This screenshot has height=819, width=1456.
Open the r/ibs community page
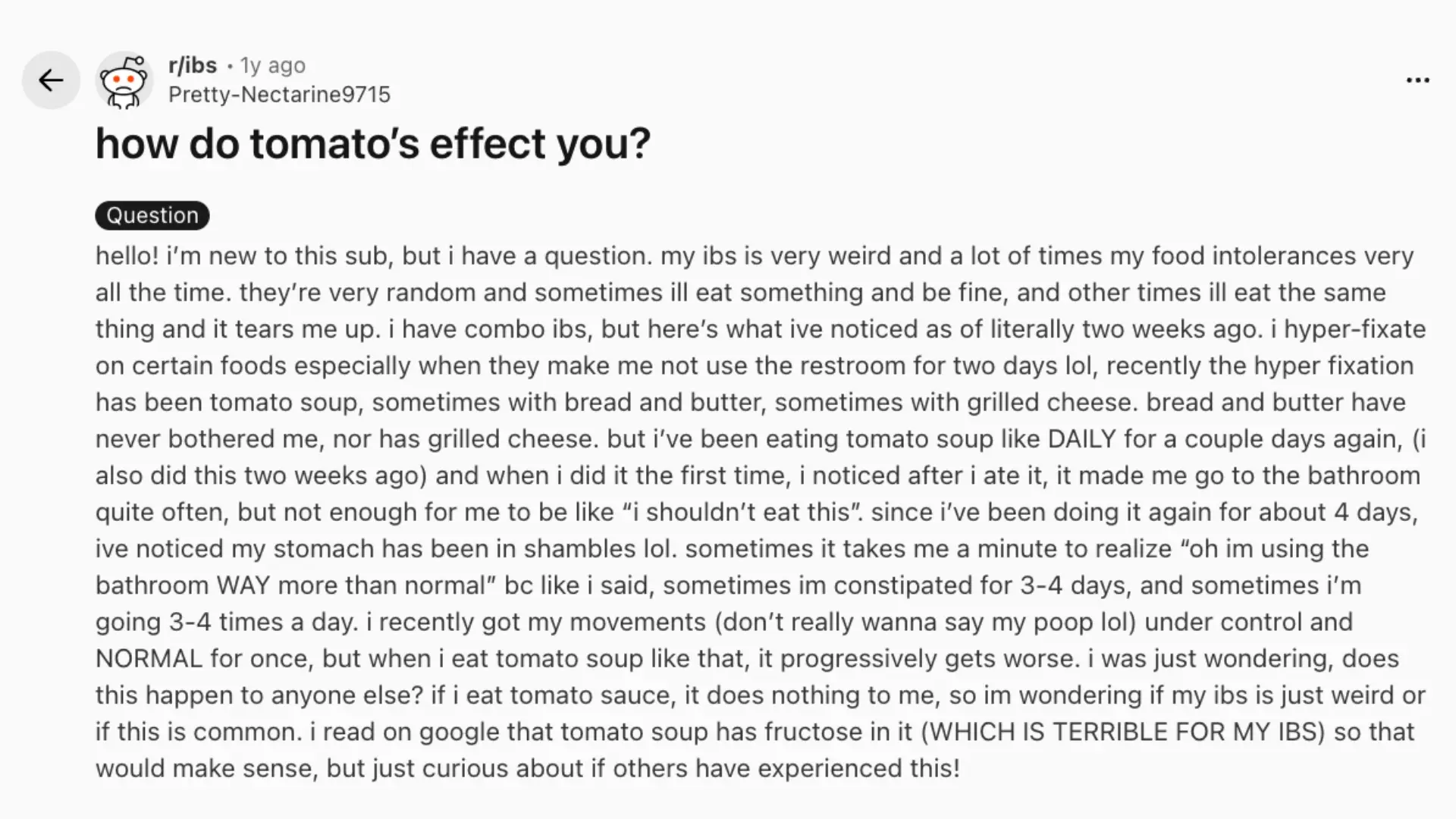point(193,65)
